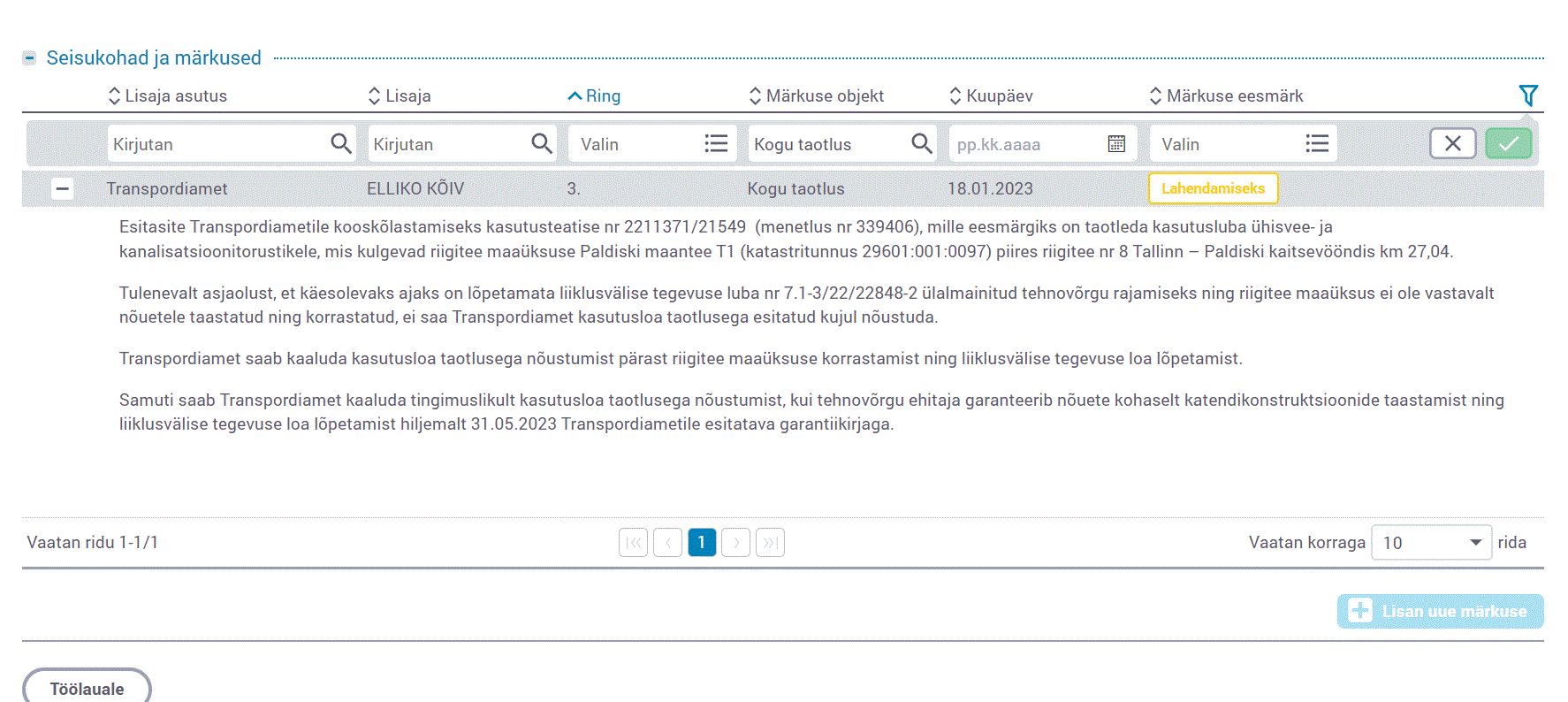Clear filters with the X button
Image resolution: width=1568 pixels, height=702 pixels.
pyautogui.click(x=1452, y=143)
